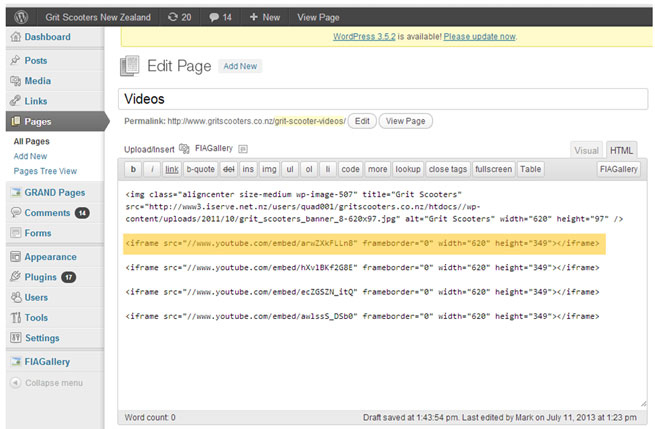655x429 pixels.
Task: Click the Upload/Insert media icon
Action: point(184,149)
